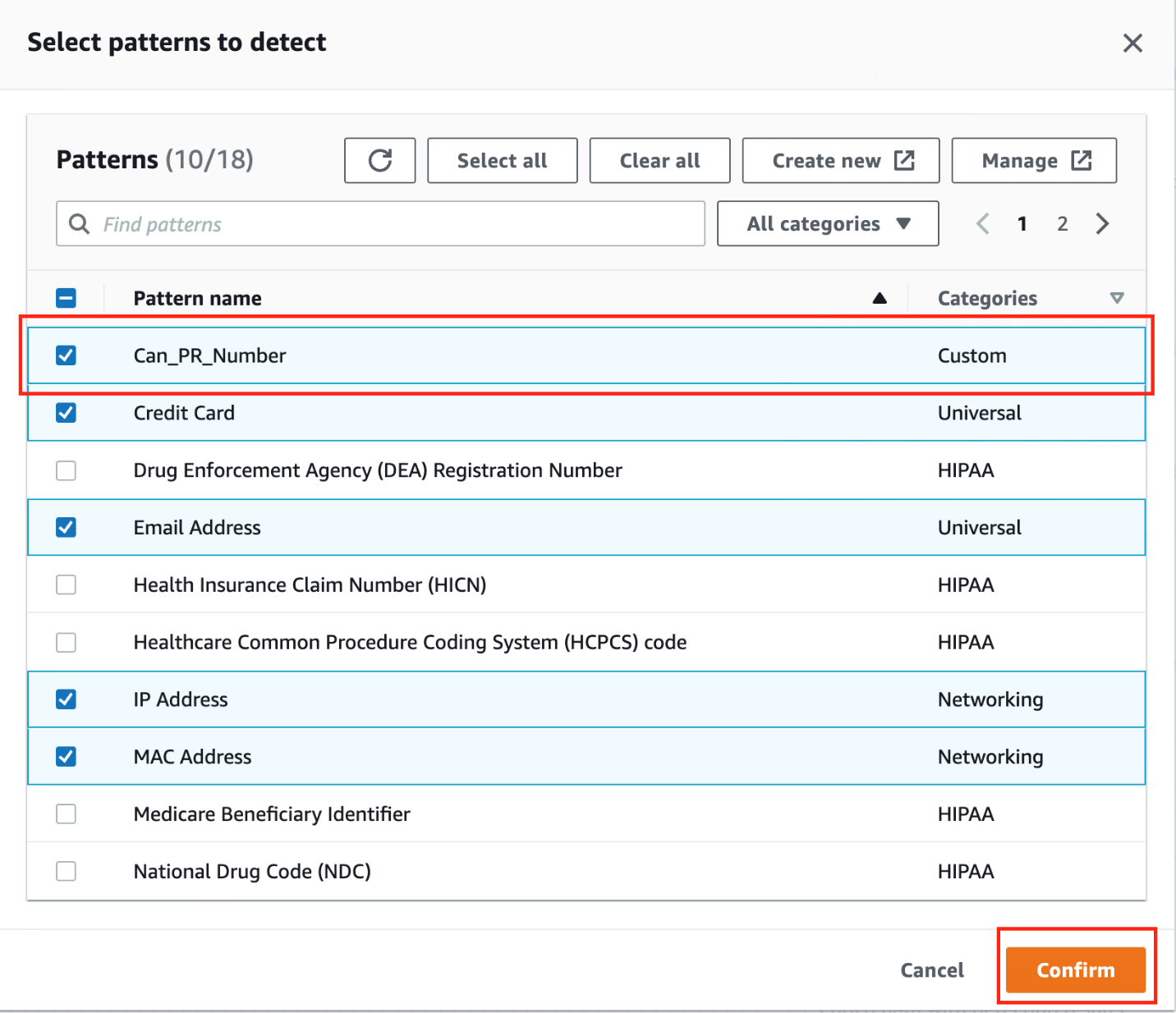The width and height of the screenshot is (1176, 1013).
Task: Click the Clear all button
Action: pos(659,160)
